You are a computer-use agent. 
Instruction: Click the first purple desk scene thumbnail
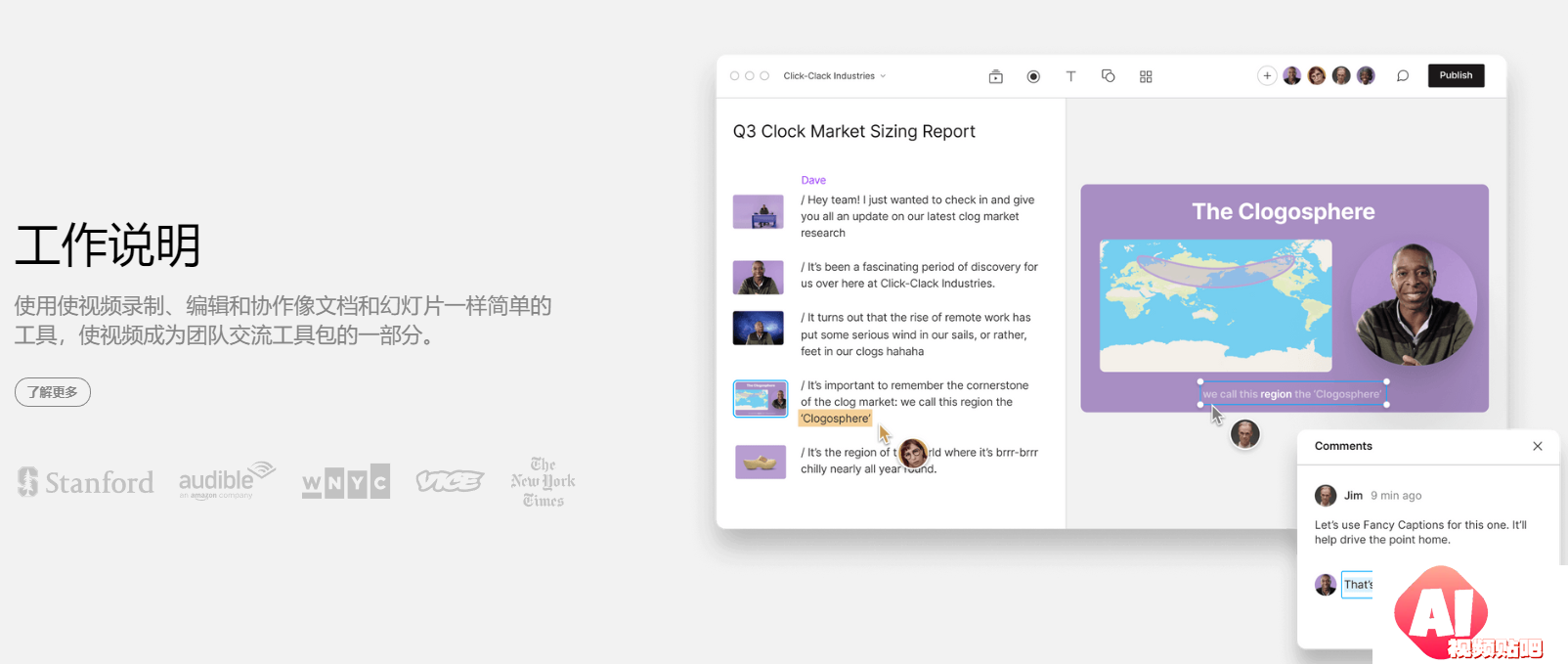pyautogui.click(x=759, y=211)
